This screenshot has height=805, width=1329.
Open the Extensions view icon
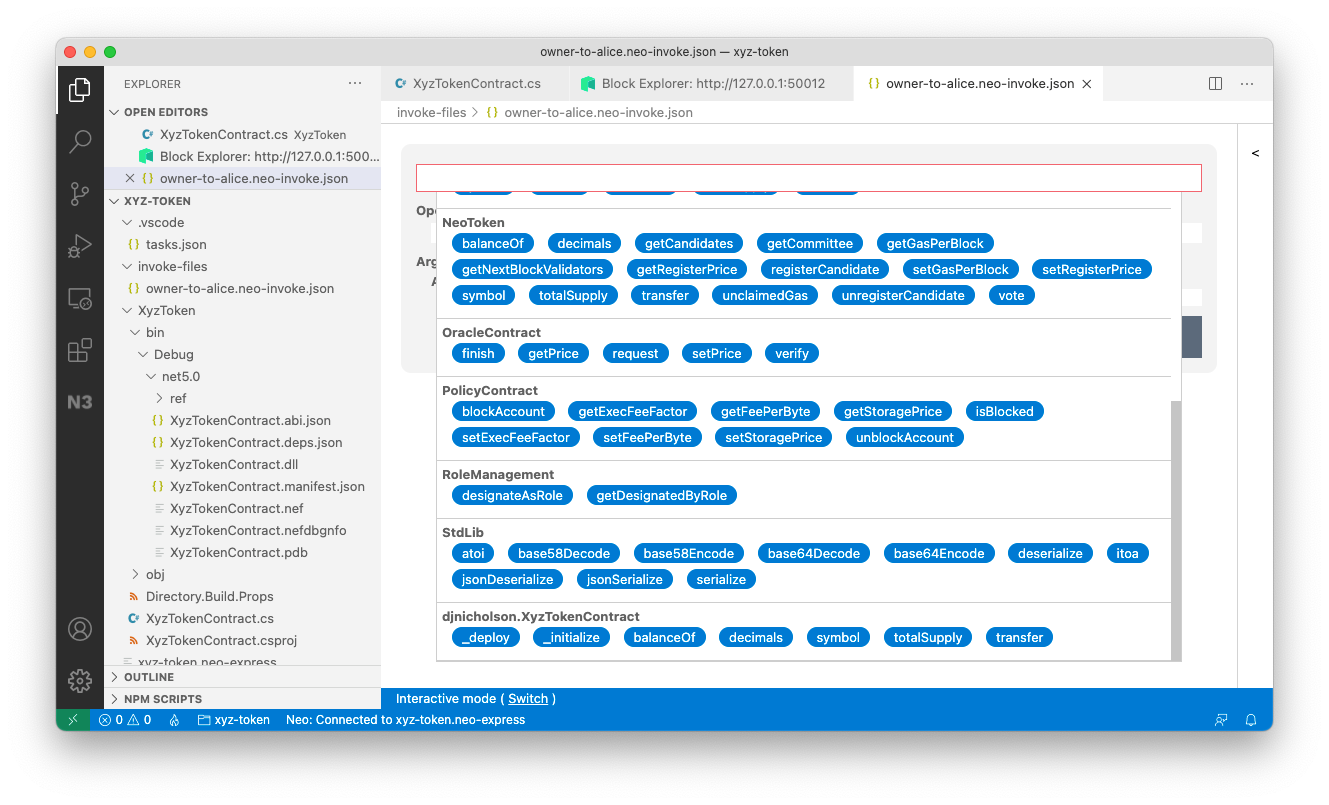tap(80, 350)
